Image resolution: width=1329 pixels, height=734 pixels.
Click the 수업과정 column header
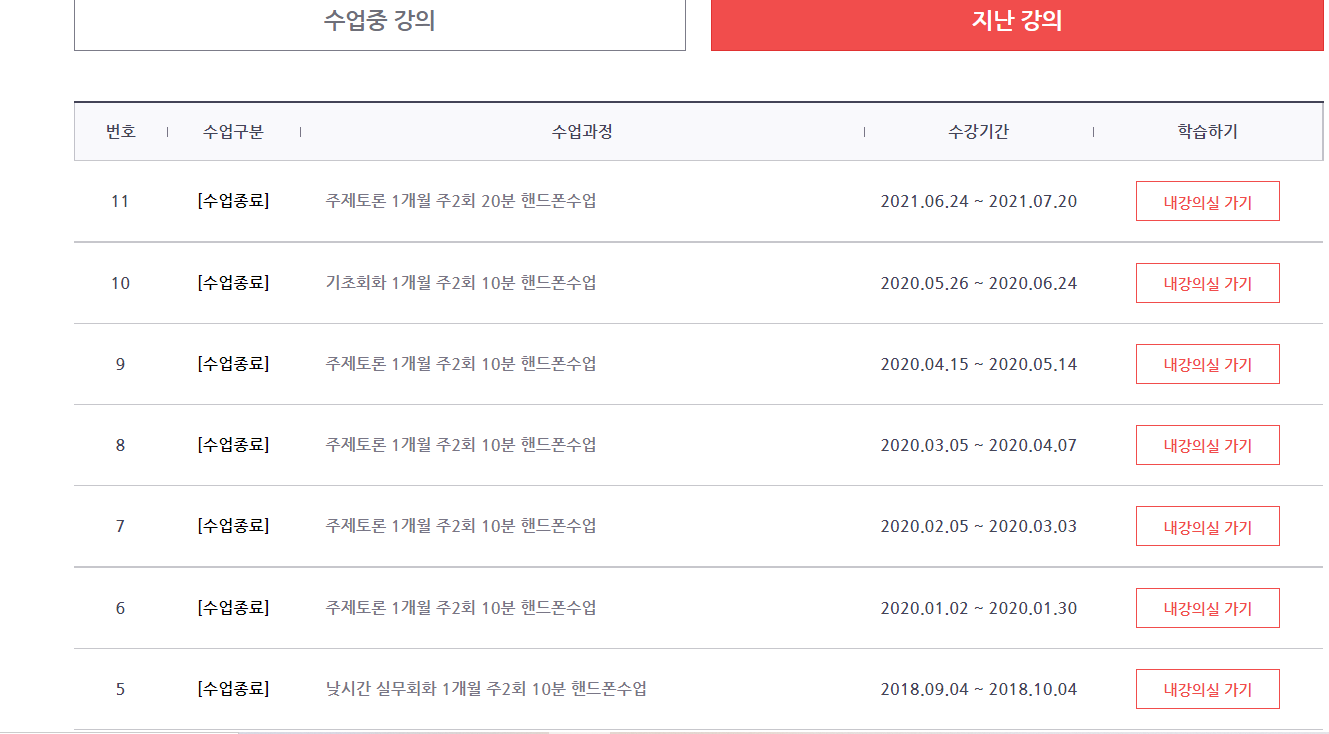click(x=582, y=132)
